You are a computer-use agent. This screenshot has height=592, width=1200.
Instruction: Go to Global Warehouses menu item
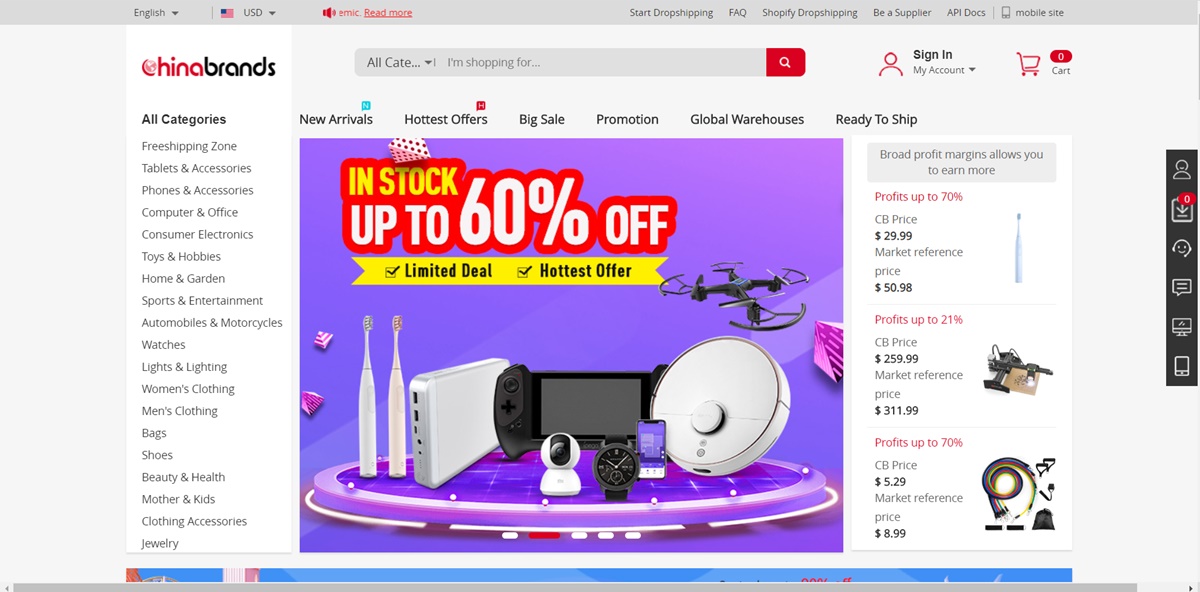(747, 119)
